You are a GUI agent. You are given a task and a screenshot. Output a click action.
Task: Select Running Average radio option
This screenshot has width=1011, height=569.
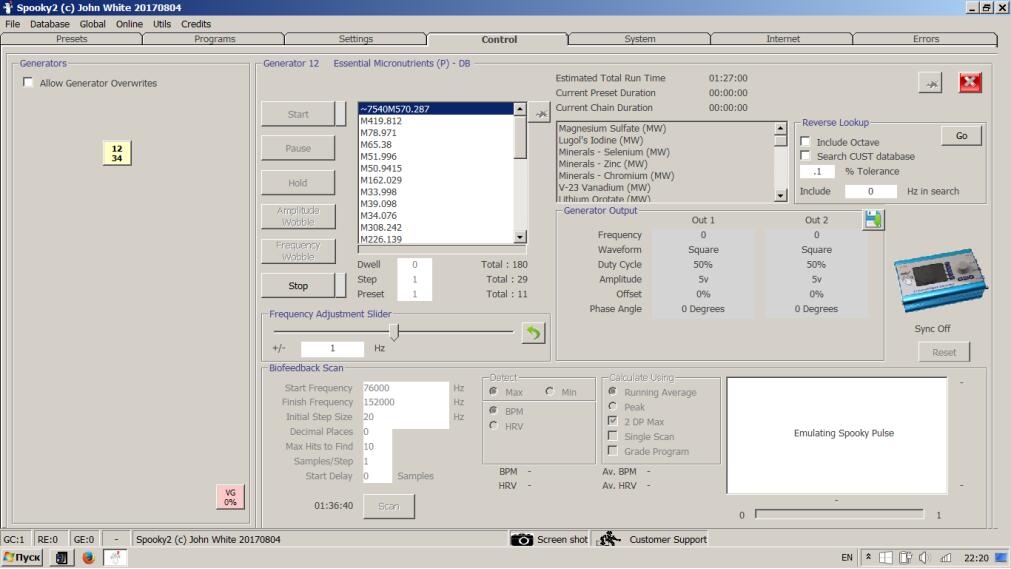[x=613, y=392]
